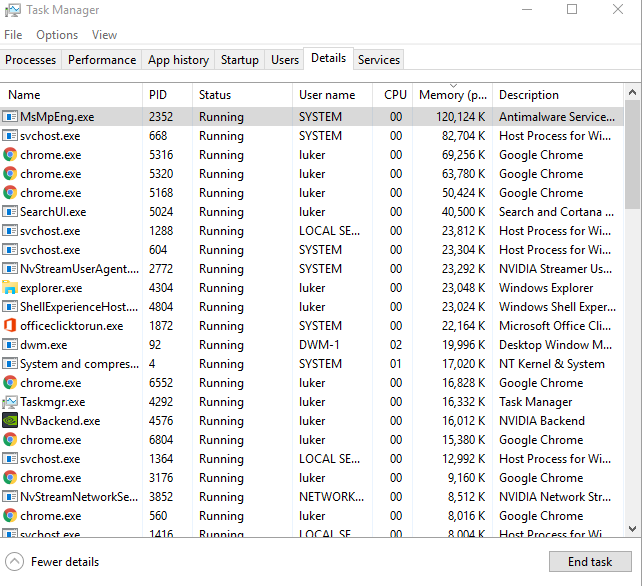The width and height of the screenshot is (642, 586).
Task: Switch to the Services tab
Action: click(x=379, y=60)
